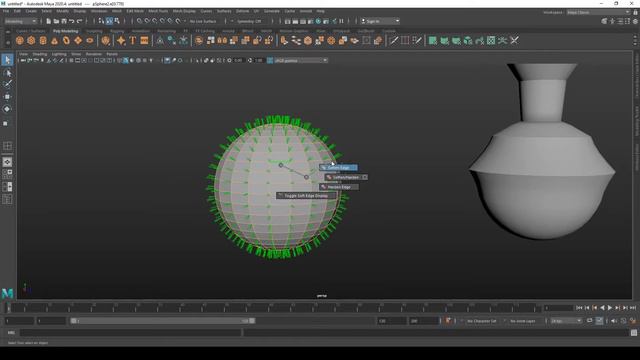Image resolution: width=640 pixels, height=360 pixels.
Task: Click the polygon Type text tool icon
Action: pos(133,40)
